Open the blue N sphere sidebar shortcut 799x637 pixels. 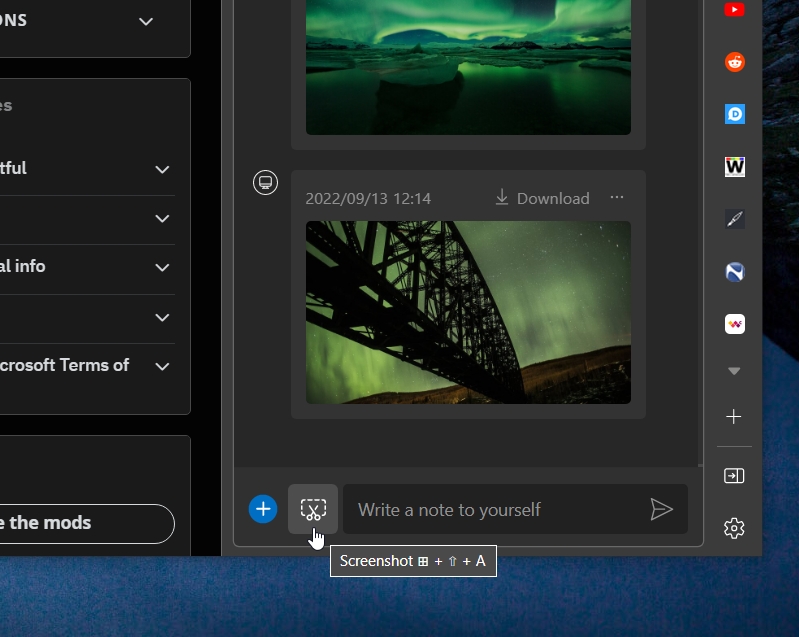735,272
